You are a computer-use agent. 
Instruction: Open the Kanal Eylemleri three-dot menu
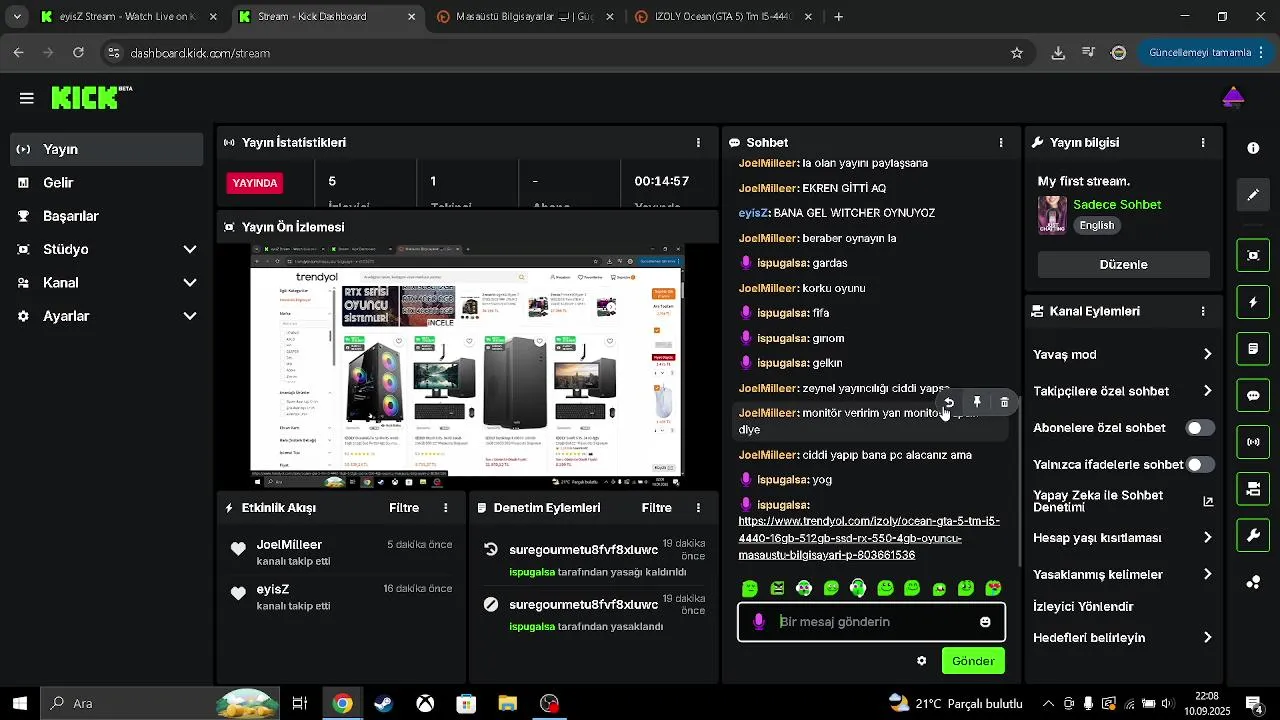1203,311
